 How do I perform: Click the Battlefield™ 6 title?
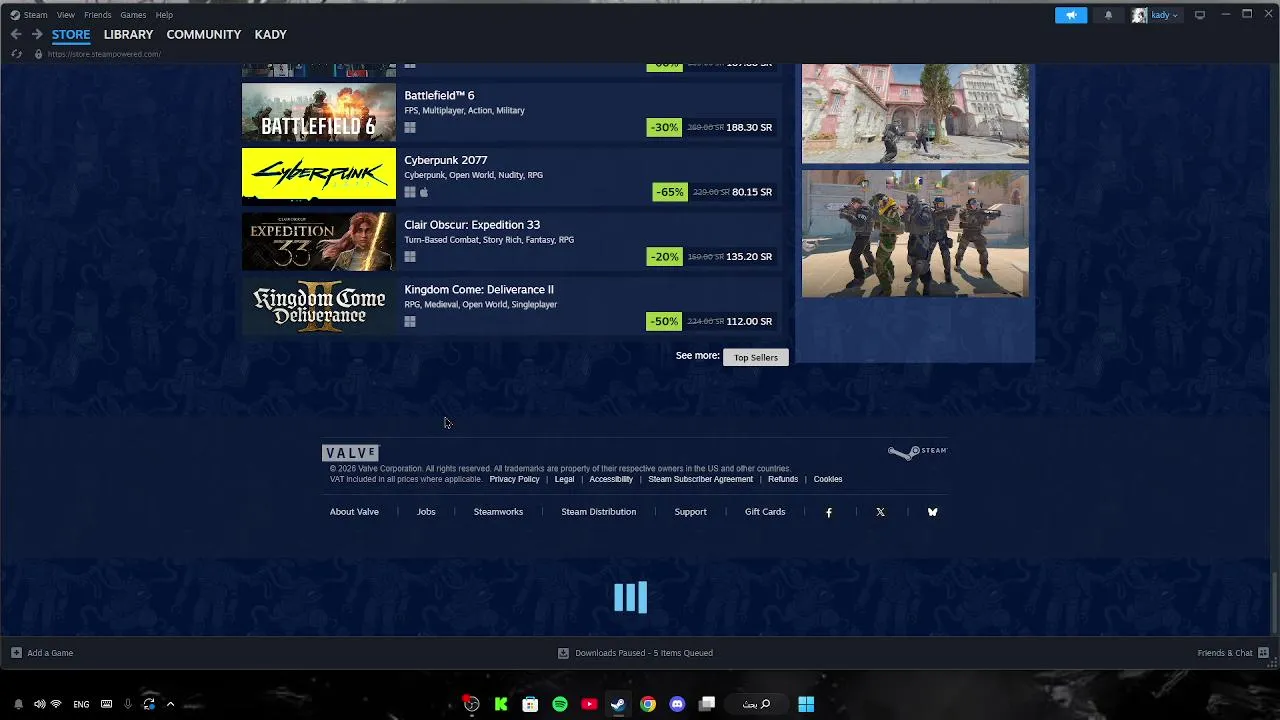(x=439, y=95)
